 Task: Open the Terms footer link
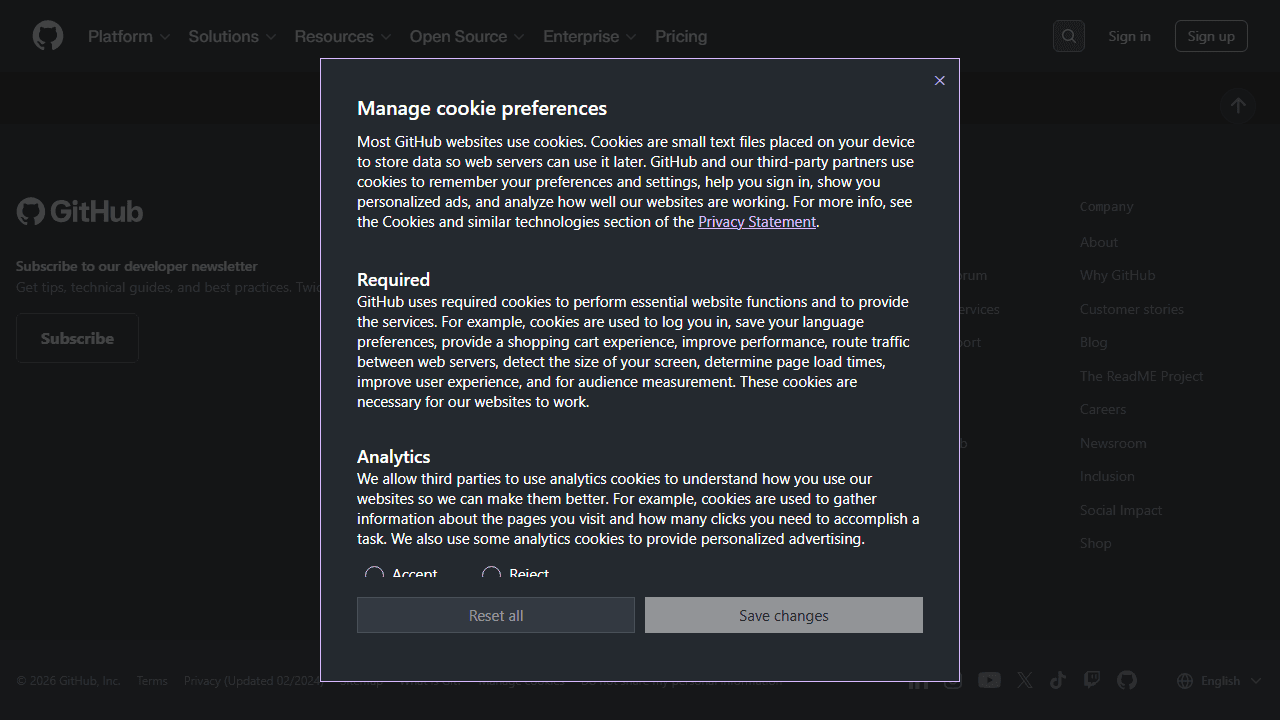pyautogui.click(x=152, y=681)
